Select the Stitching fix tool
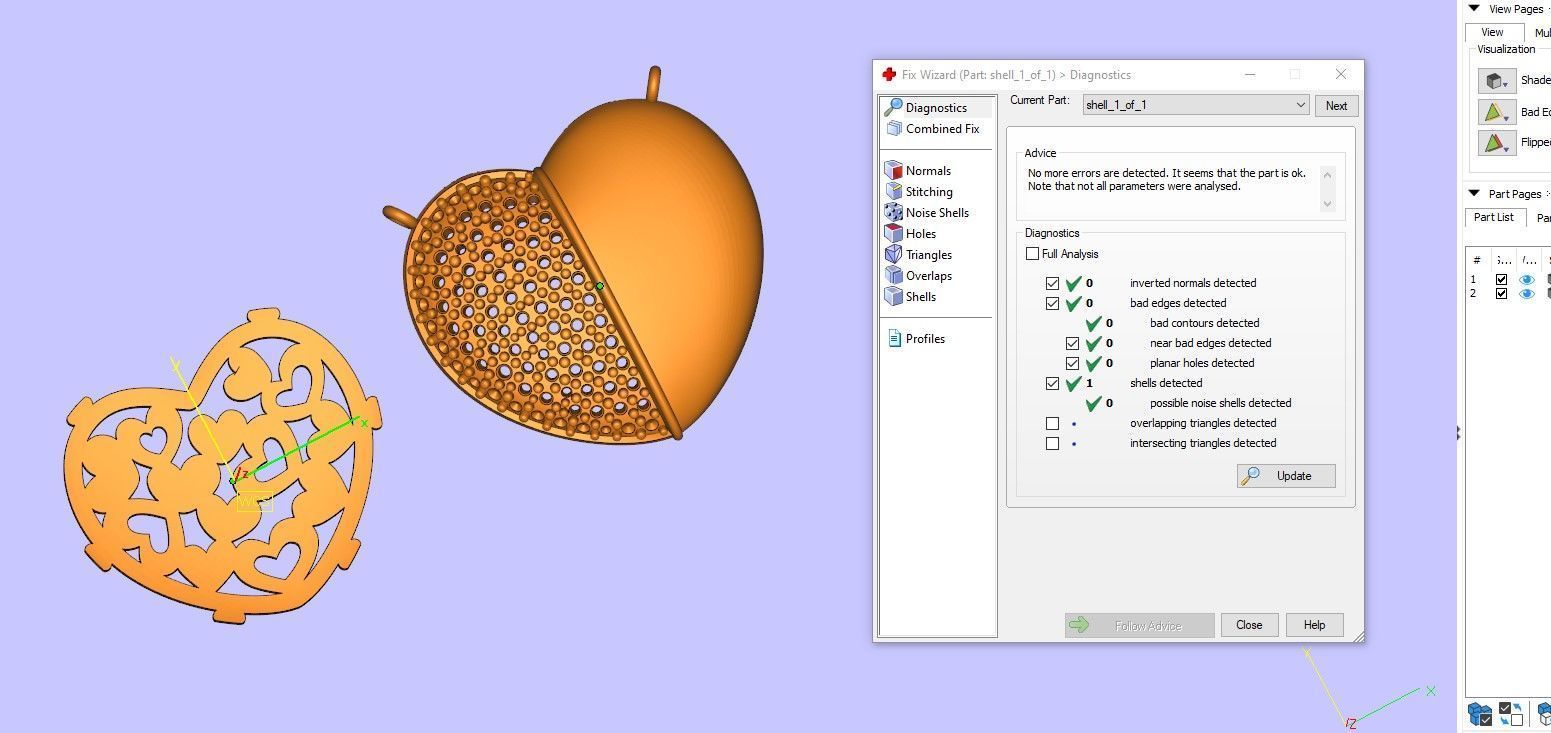1551x733 pixels. coord(919,192)
